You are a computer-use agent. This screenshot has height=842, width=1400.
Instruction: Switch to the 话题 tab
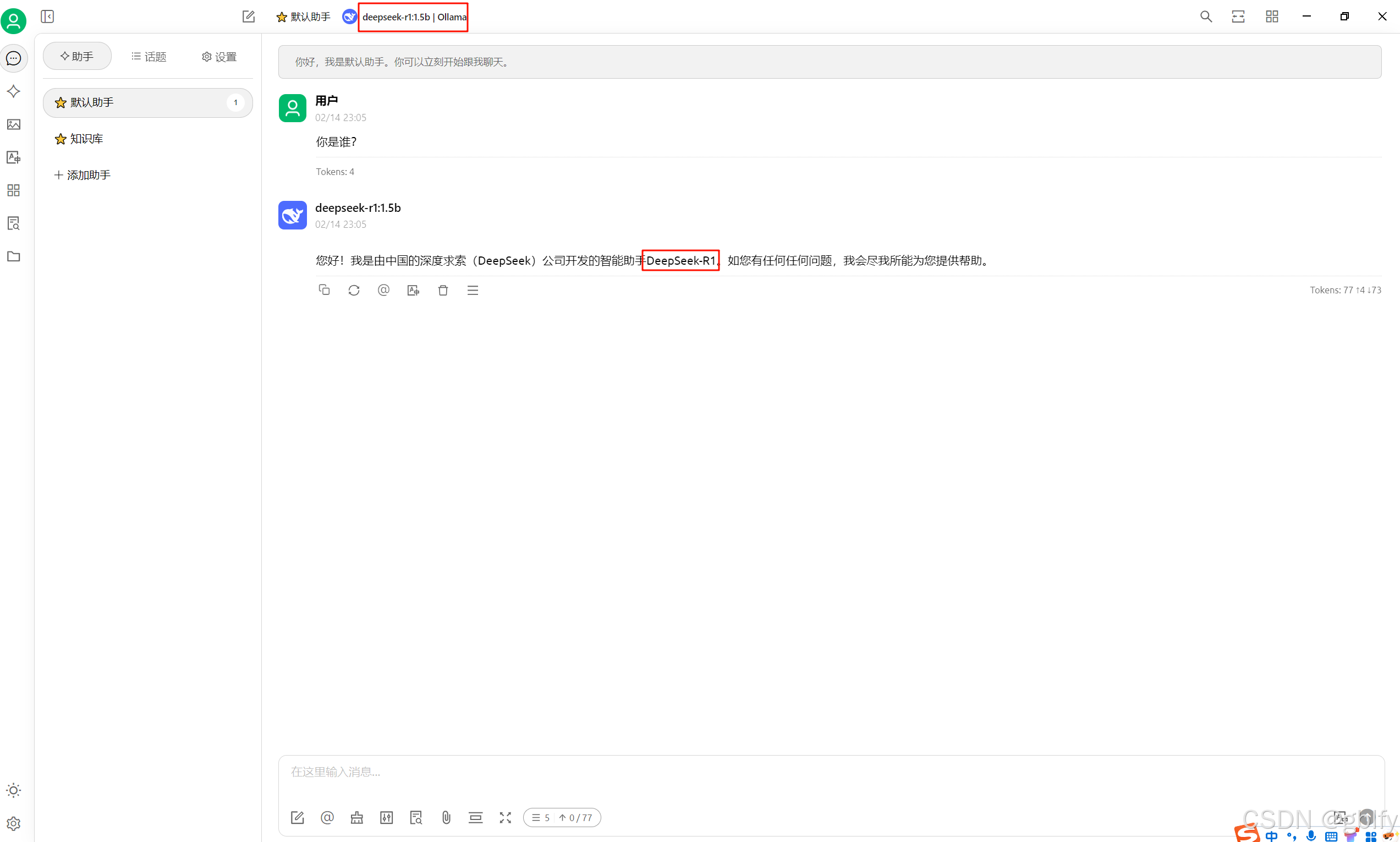(x=149, y=57)
